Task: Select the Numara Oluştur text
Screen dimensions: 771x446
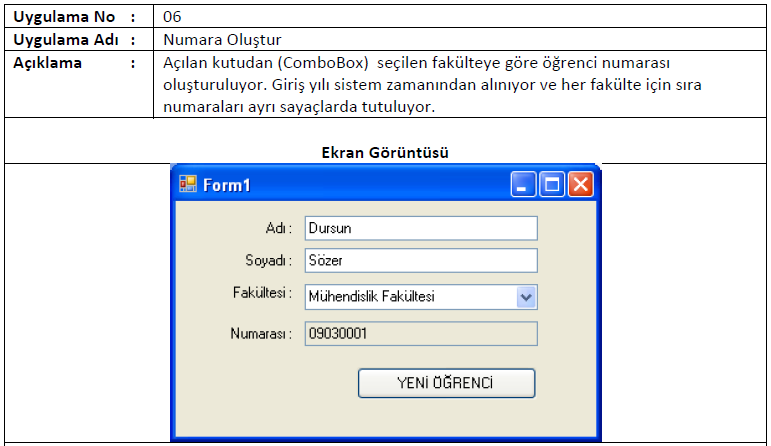Action: [221, 40]
